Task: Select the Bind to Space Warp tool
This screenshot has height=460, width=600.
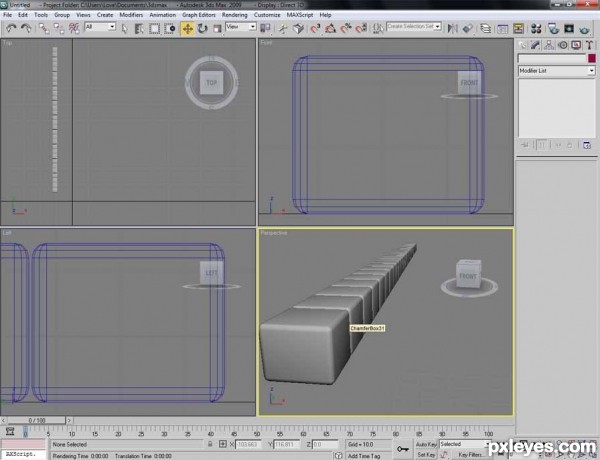Action: point(74,28)
